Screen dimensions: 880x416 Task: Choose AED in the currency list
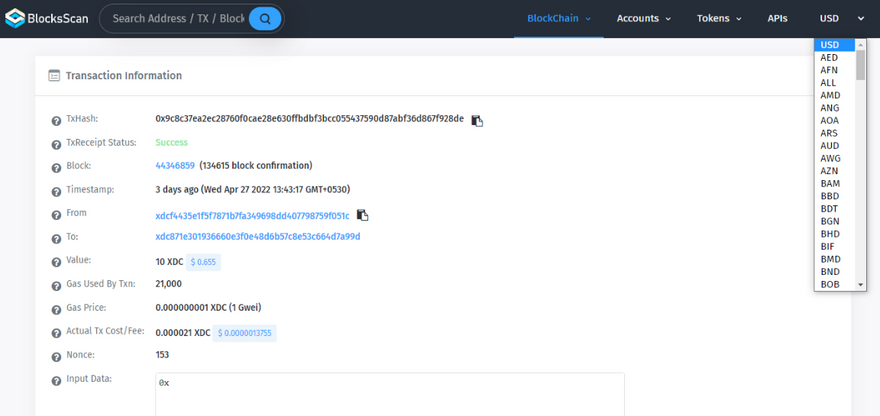pyautogui.click(x=829, y=58)
